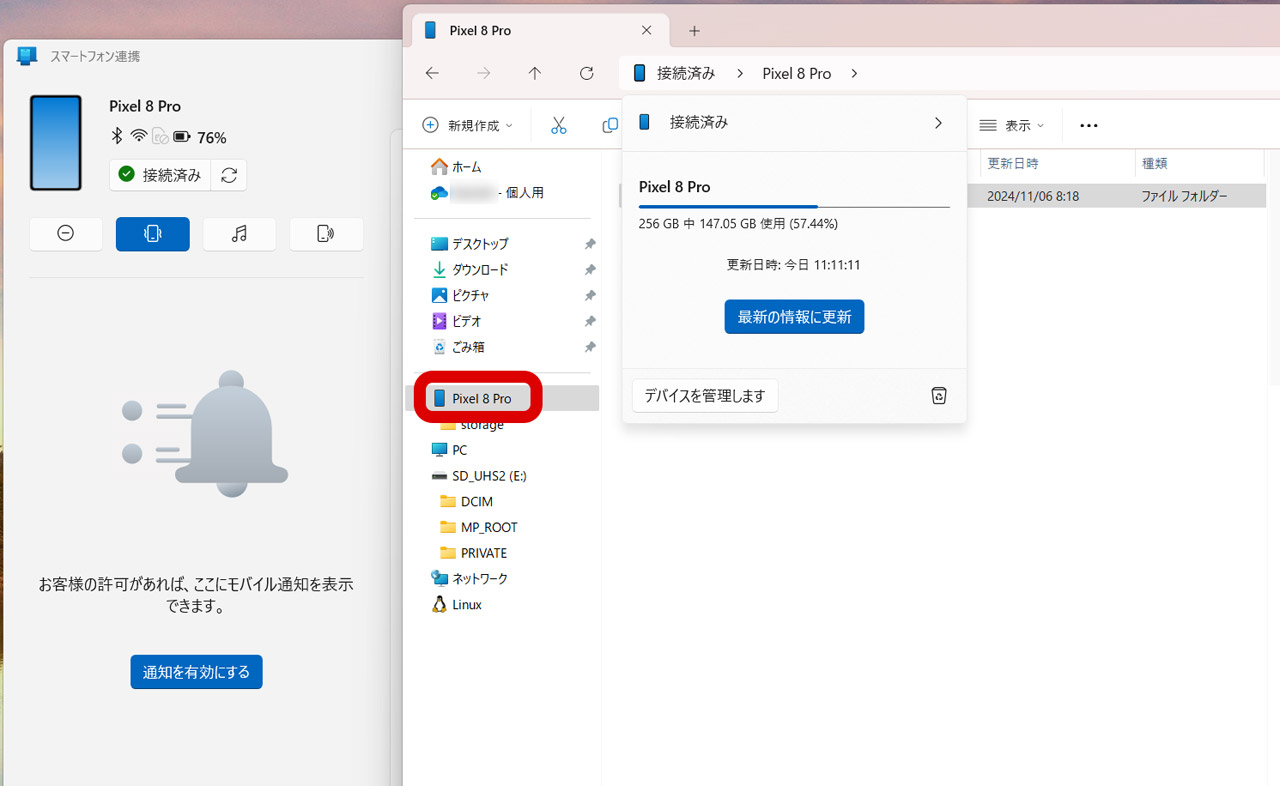Open the See more ellipsis menu
Image resolution: width=1280 pixels, height=786 pixels.
(x=1088, y=124)
